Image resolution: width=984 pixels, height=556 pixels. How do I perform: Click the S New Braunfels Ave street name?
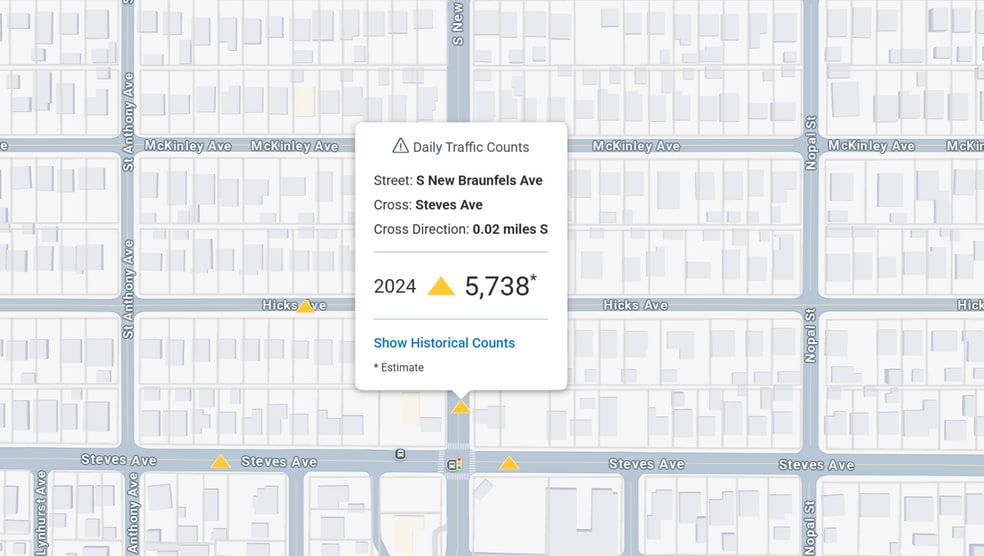click(x=479, y=181)
